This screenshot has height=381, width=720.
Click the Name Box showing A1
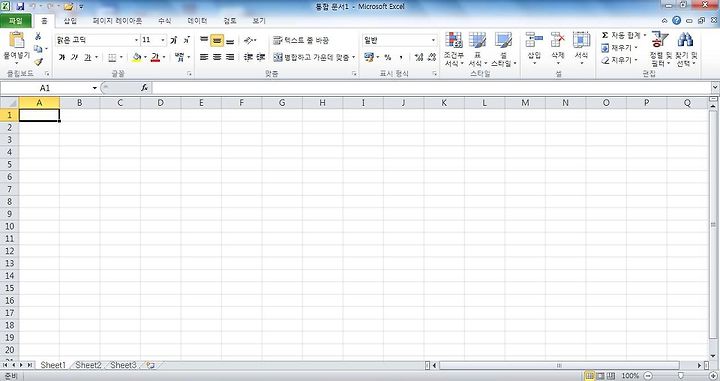(x=45, y=88)
